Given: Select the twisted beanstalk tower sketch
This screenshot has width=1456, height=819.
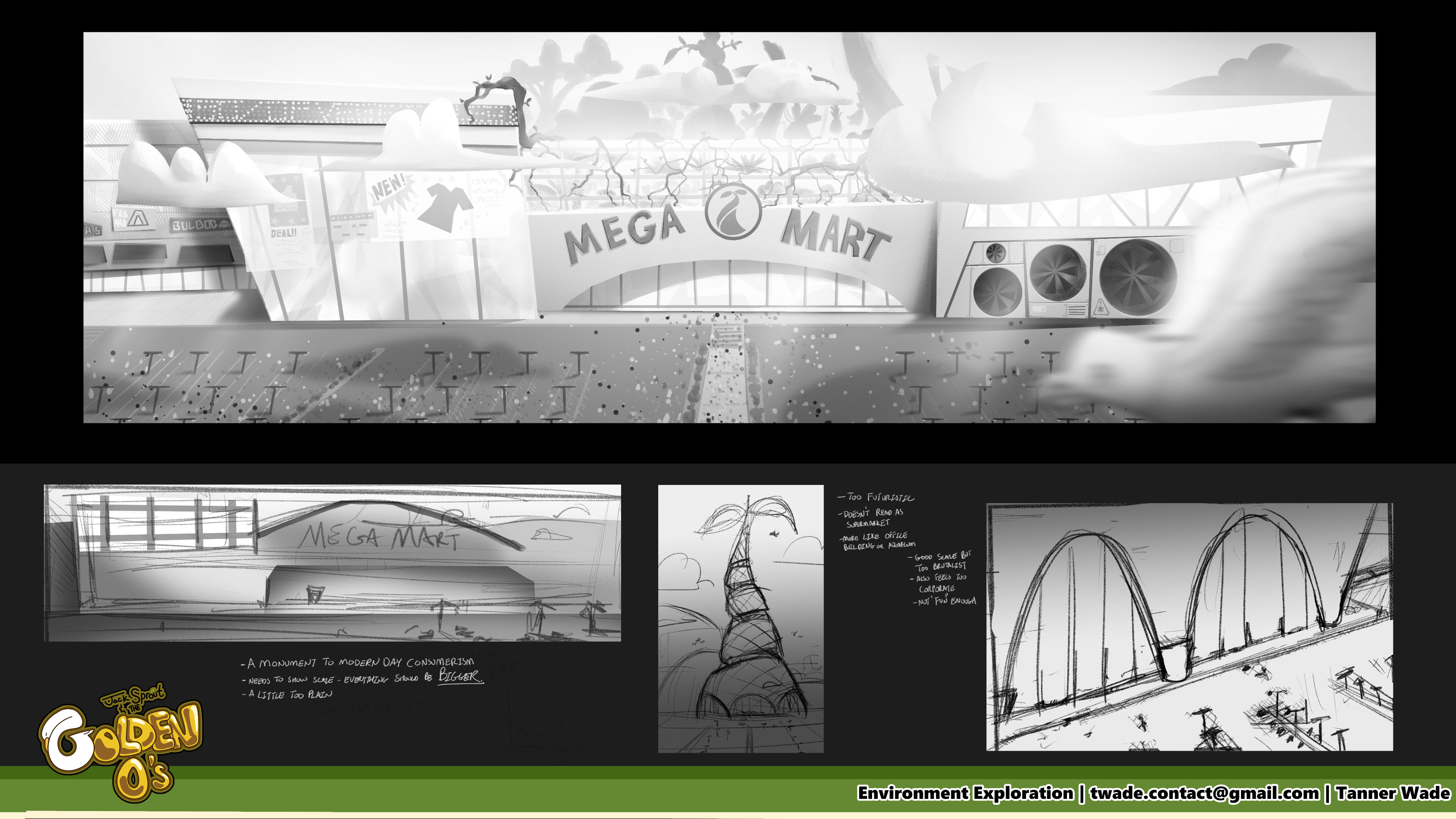Looking at the screenshot, I should tap(741, 619).
